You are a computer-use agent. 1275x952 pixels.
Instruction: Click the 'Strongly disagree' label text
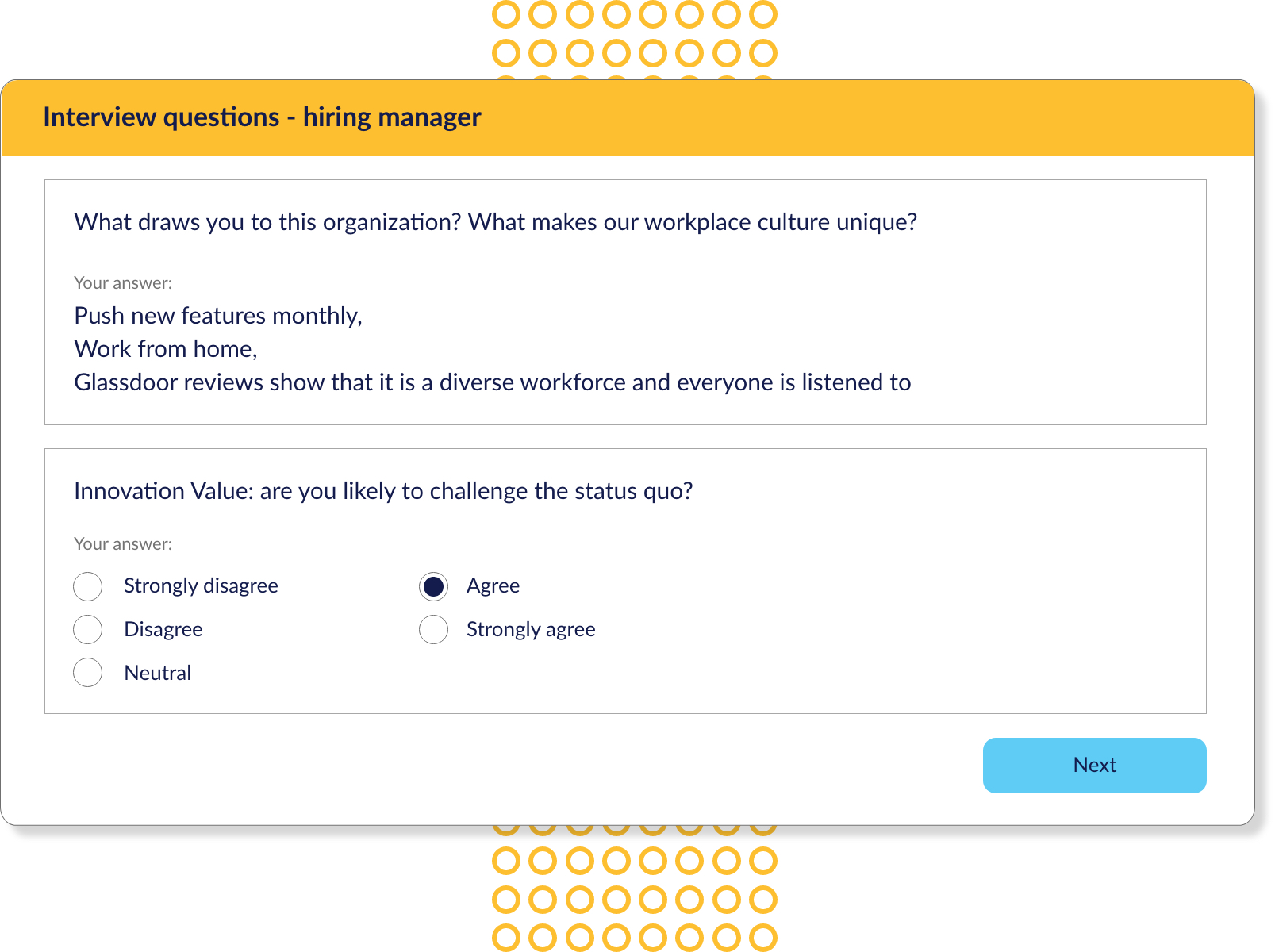point(201,586)
